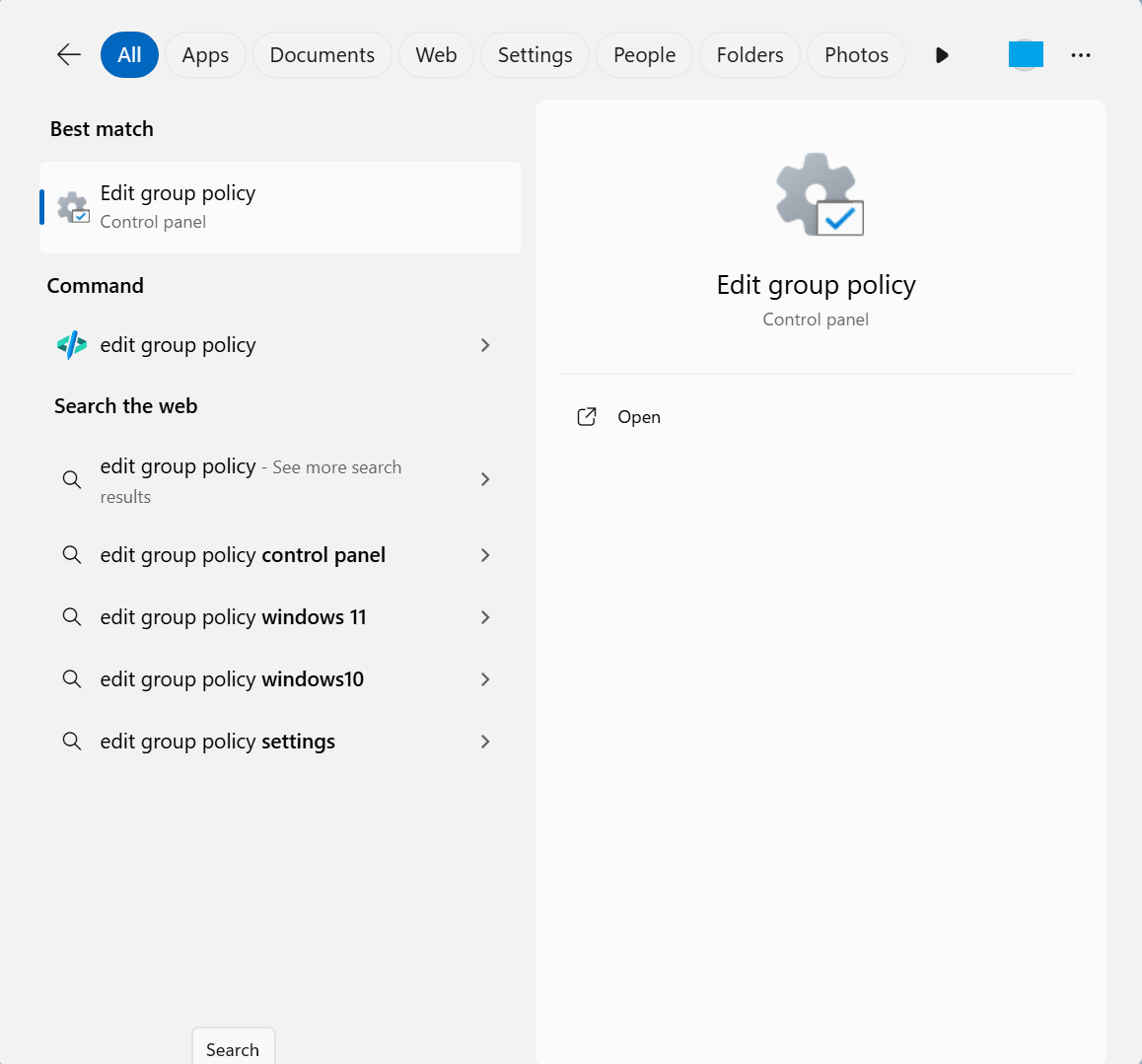Viewport: 1142px width, 1064px height.
Task: Click the command icon next to edit group policy
Action: pos(71,345)
